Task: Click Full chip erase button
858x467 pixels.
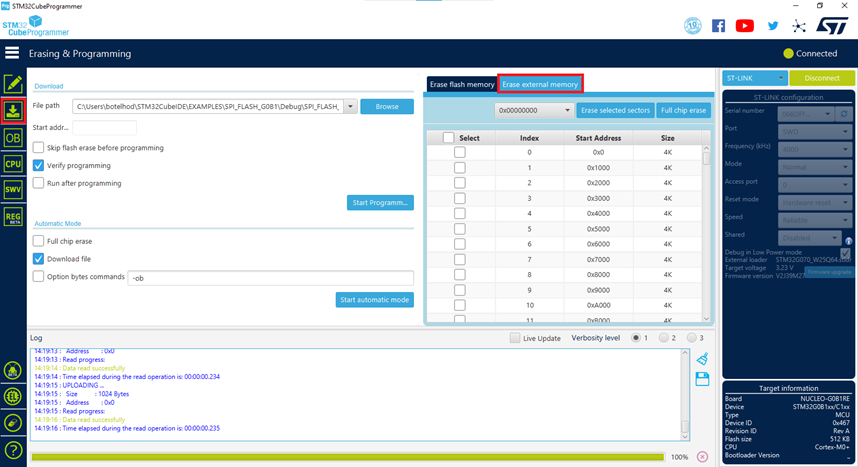Action: 683,110
